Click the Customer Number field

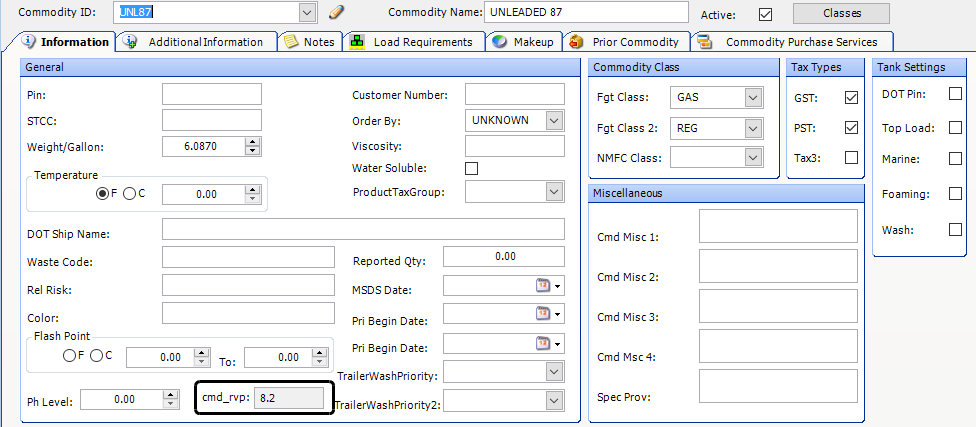coord(515,94)
